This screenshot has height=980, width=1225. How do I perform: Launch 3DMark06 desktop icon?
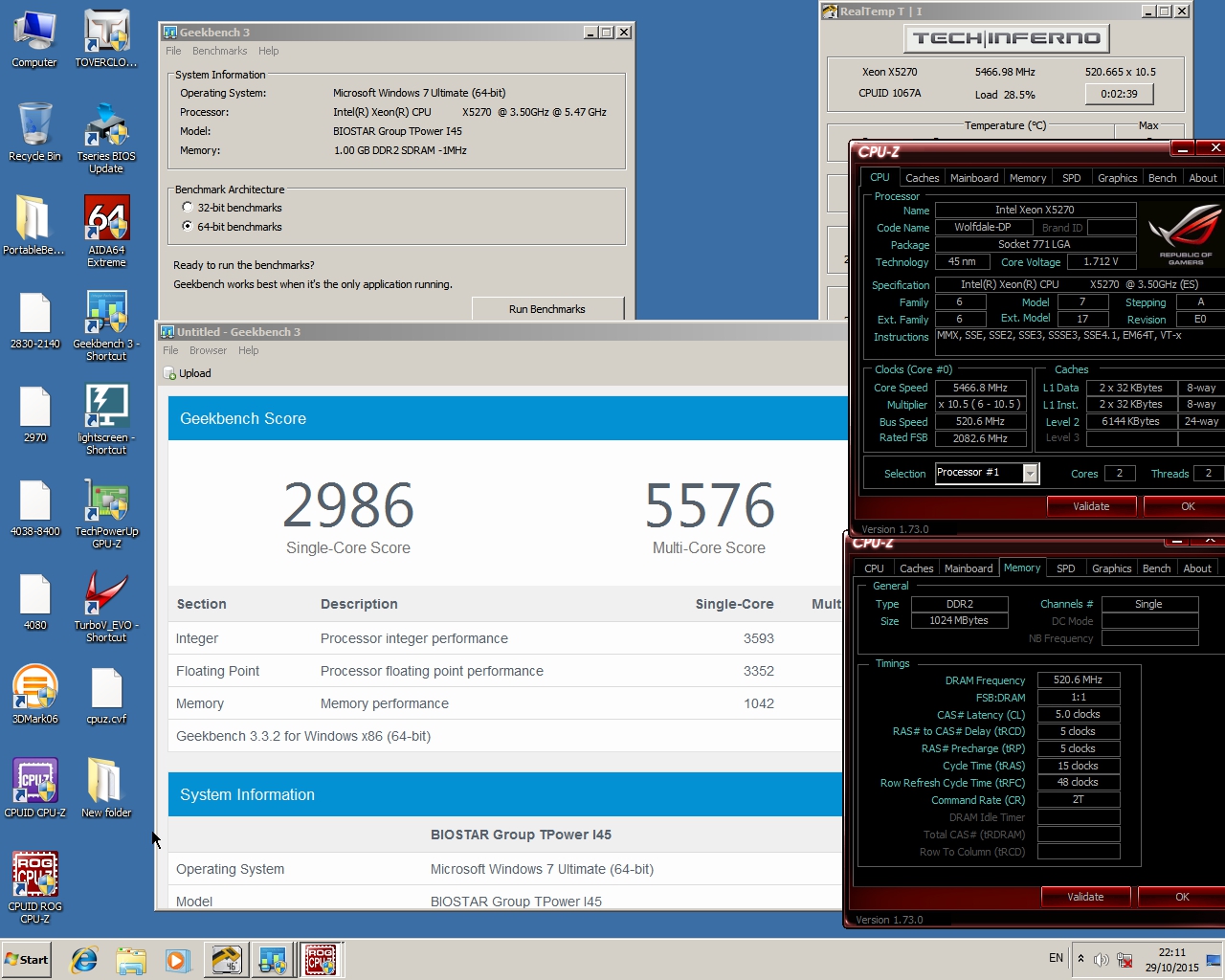coord(34,695)
